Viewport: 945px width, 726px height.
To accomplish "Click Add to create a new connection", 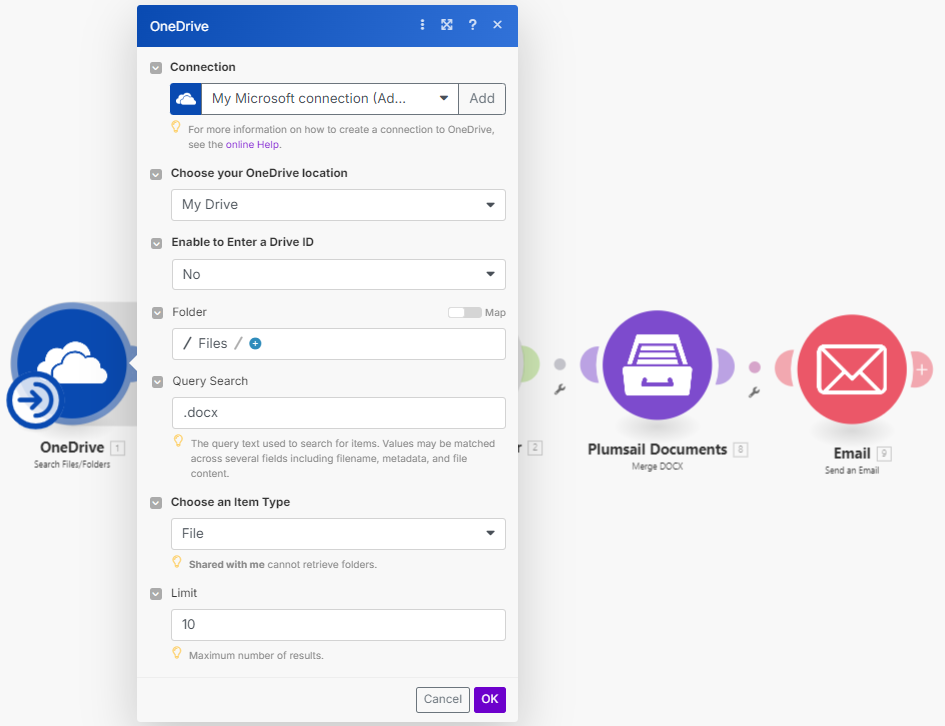I will (482, 99).
